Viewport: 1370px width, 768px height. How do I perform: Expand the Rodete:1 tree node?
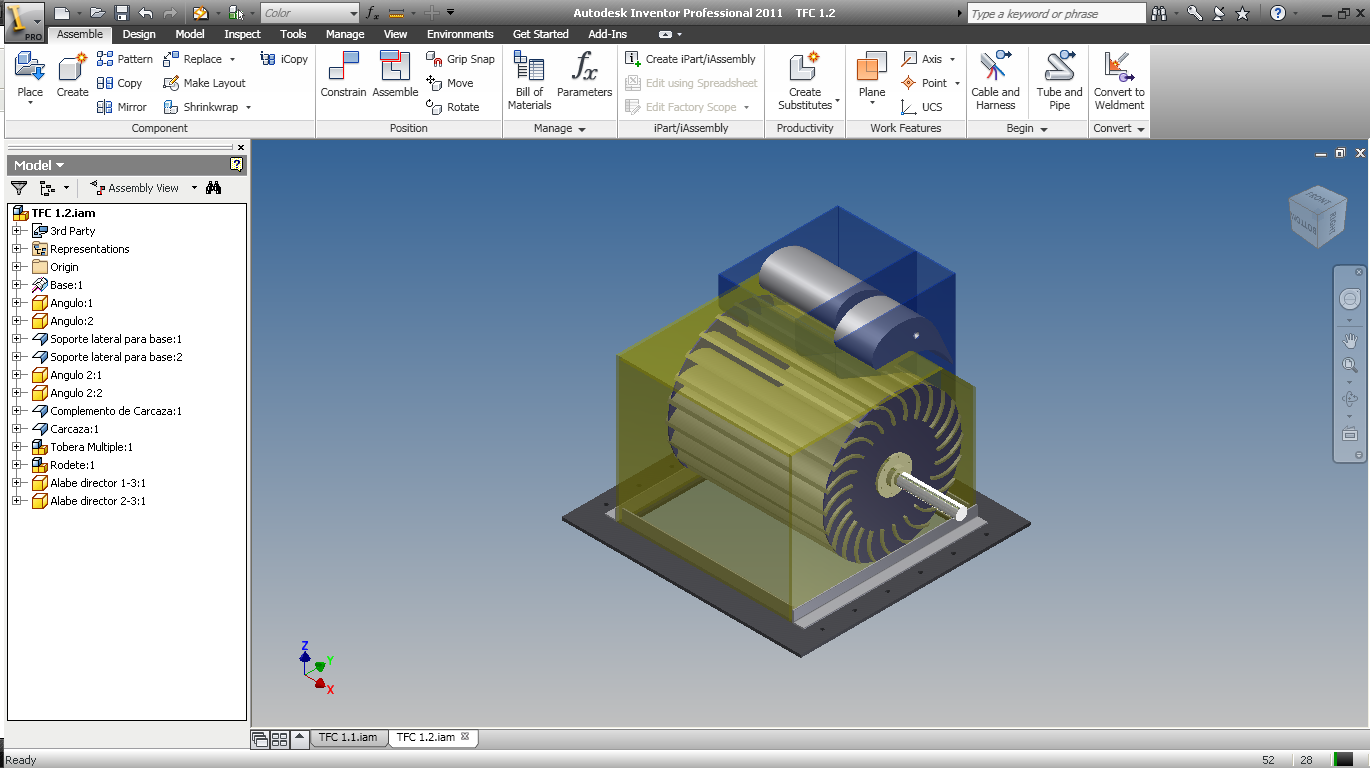16,465
